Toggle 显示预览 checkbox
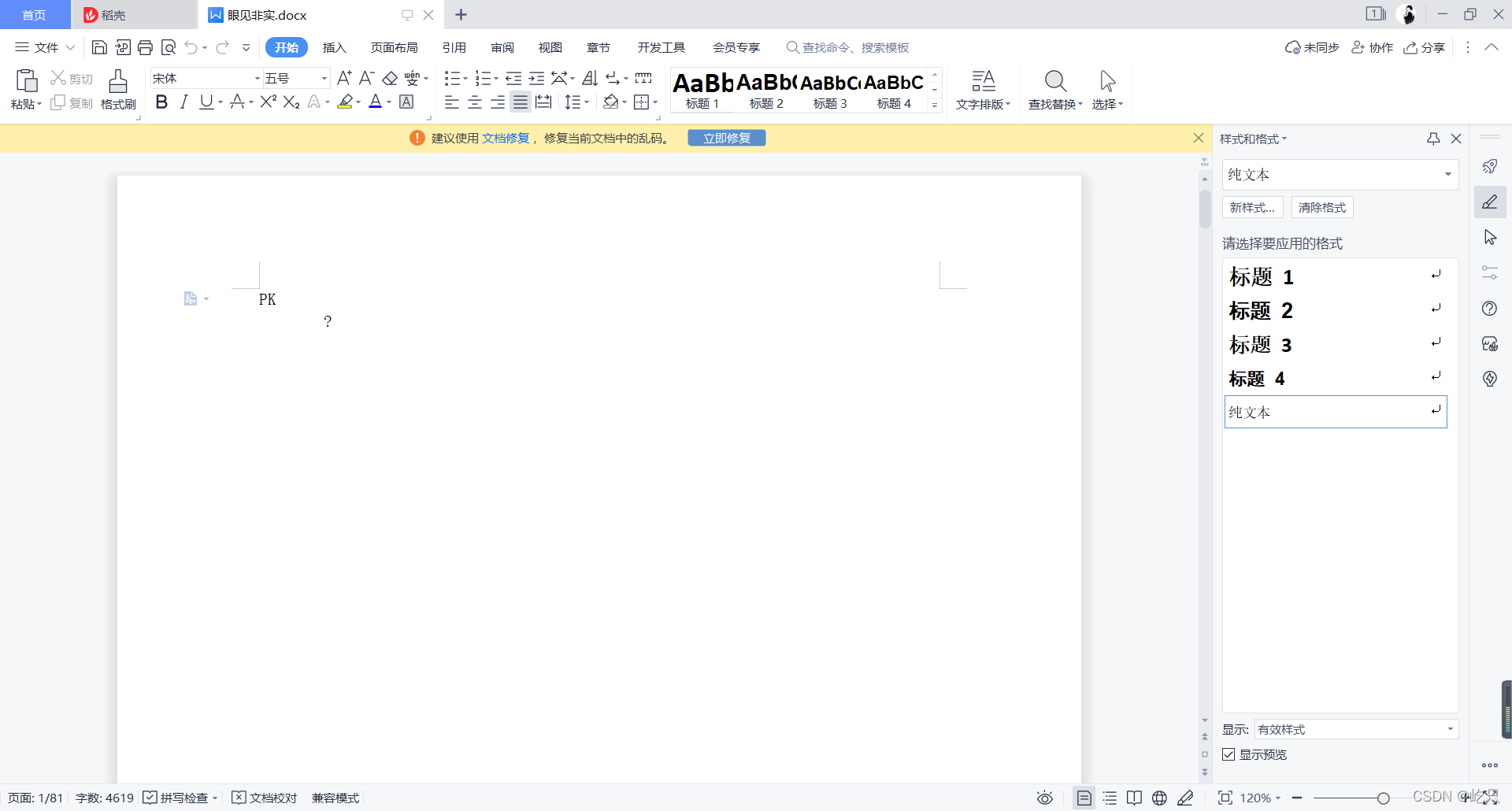 (1228, 754)
